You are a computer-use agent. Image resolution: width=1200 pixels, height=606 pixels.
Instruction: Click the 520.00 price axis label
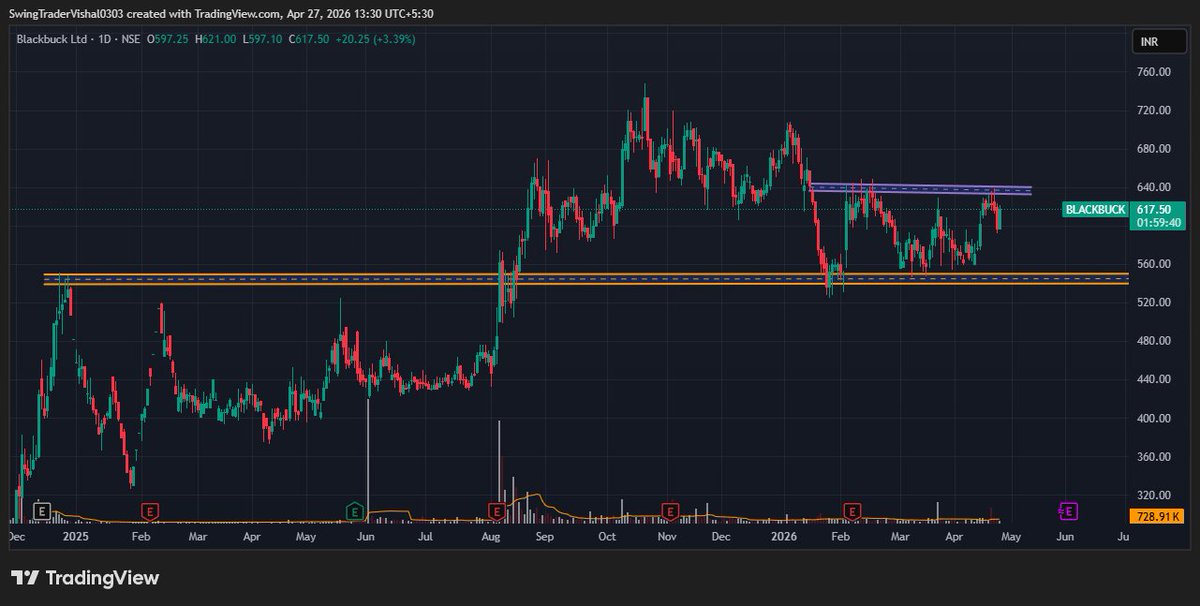[1153, 302]
